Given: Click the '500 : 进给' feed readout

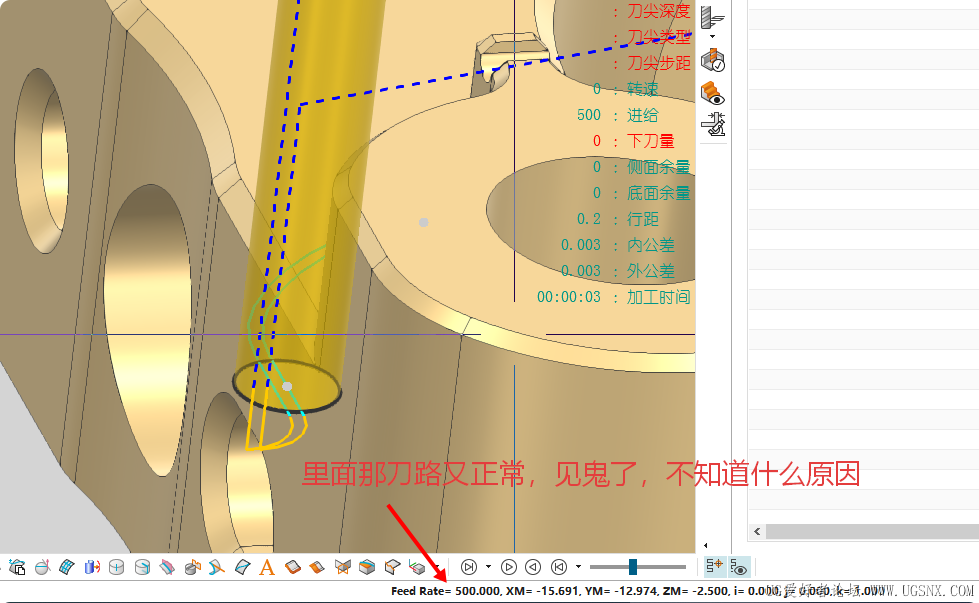Looking at the screenshot, I should pos(617,115).
